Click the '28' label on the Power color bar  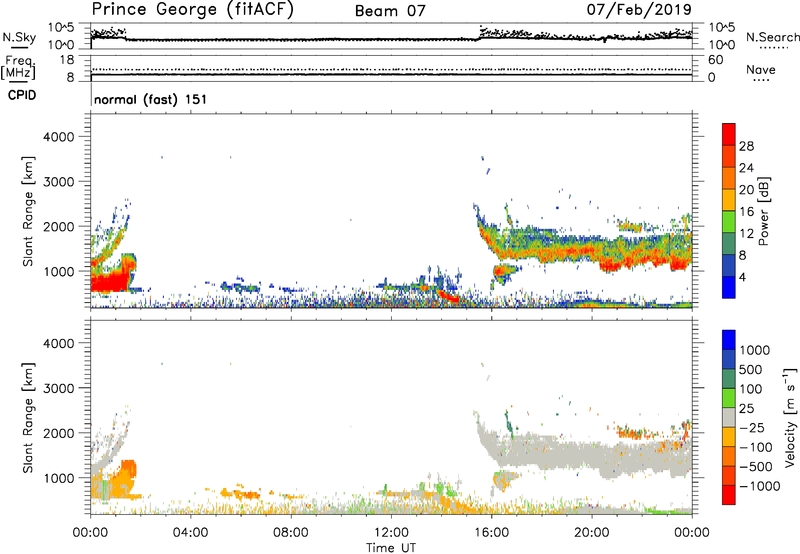coord(746,146)
